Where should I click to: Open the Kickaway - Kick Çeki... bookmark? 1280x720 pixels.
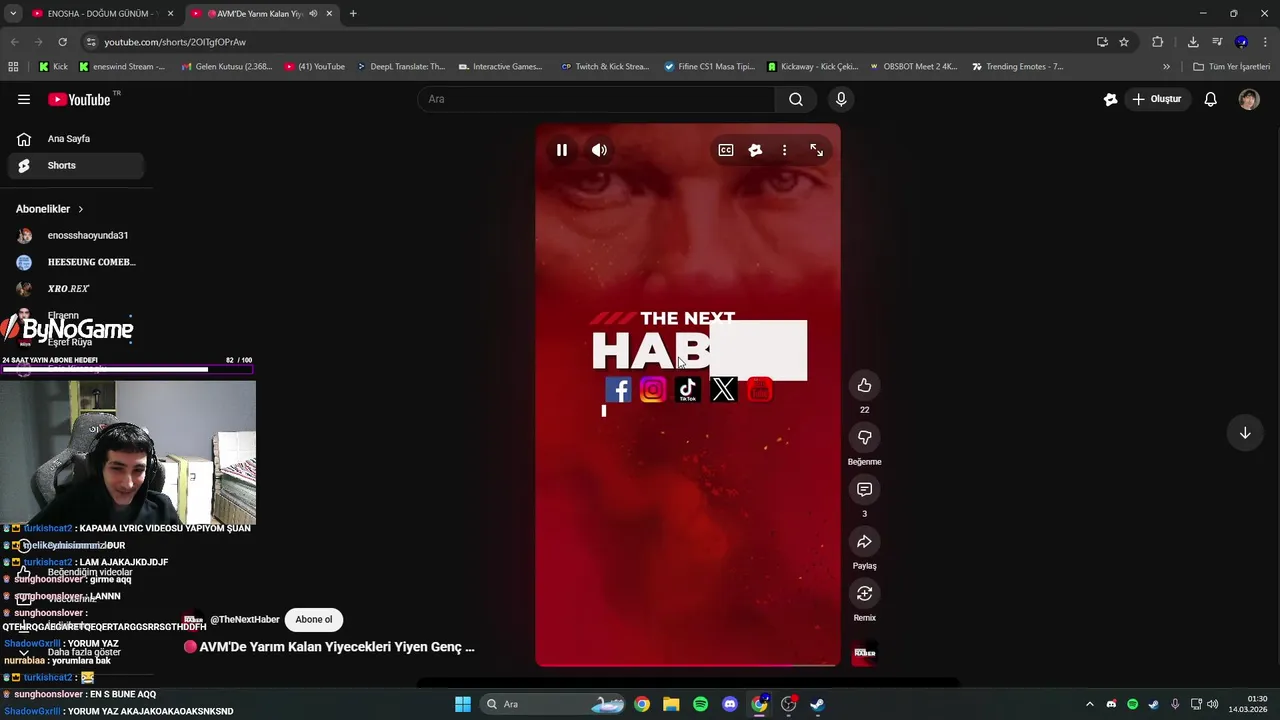pyautogui.click(x=813, y=67)
